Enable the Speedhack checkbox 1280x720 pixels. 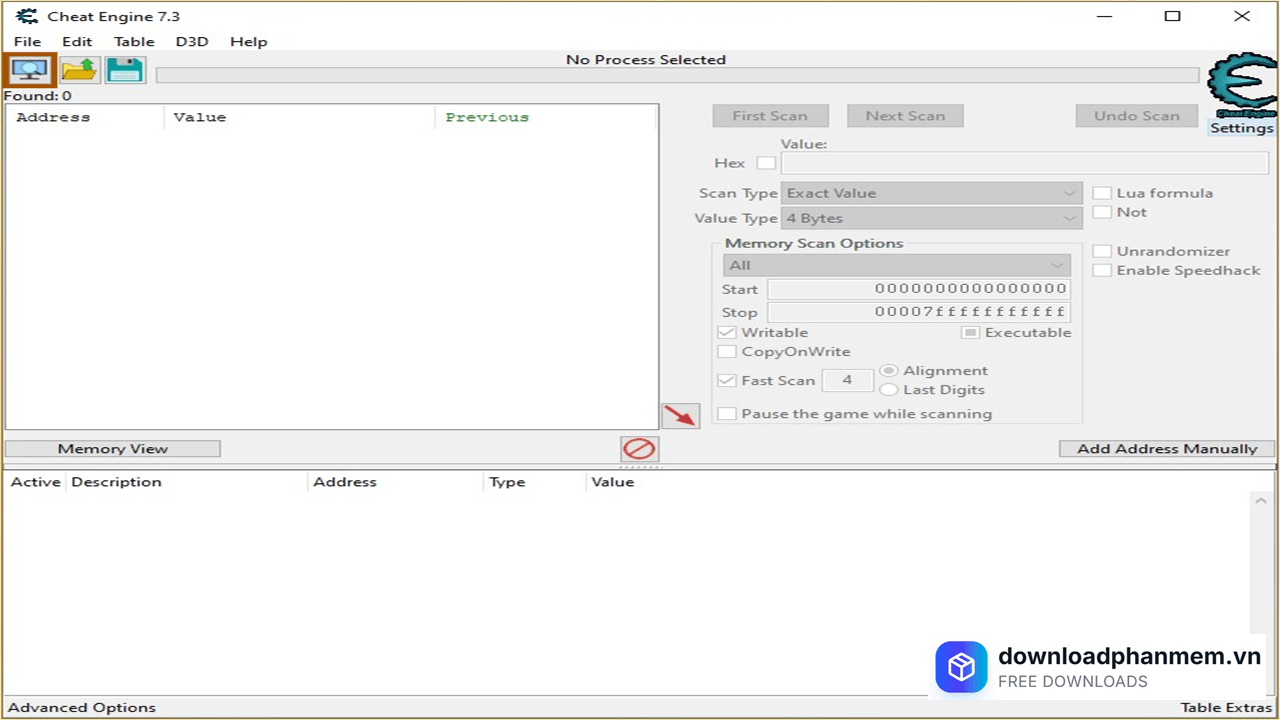point(1102,270)
